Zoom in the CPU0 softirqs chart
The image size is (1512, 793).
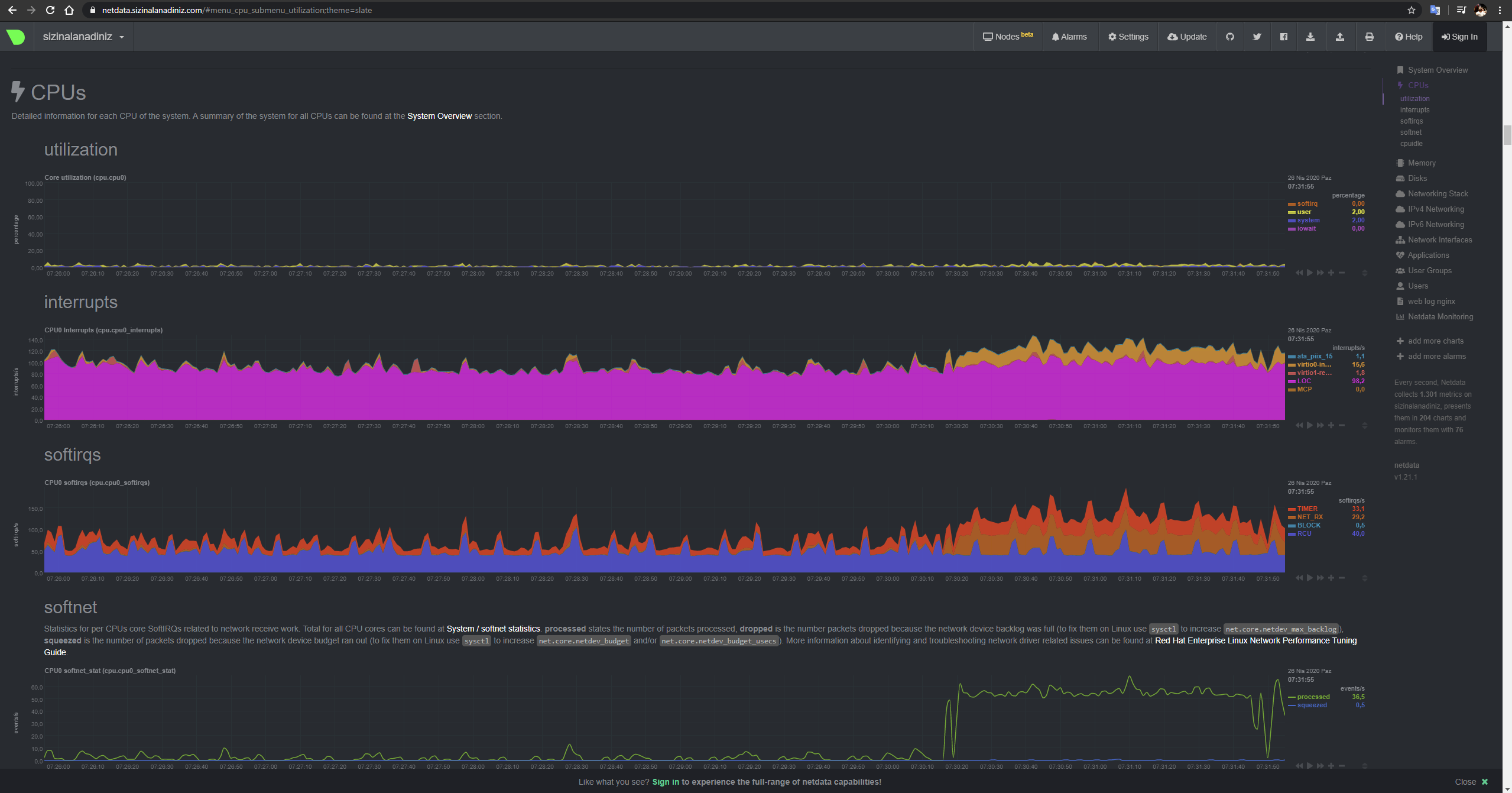pos(1331,578)
